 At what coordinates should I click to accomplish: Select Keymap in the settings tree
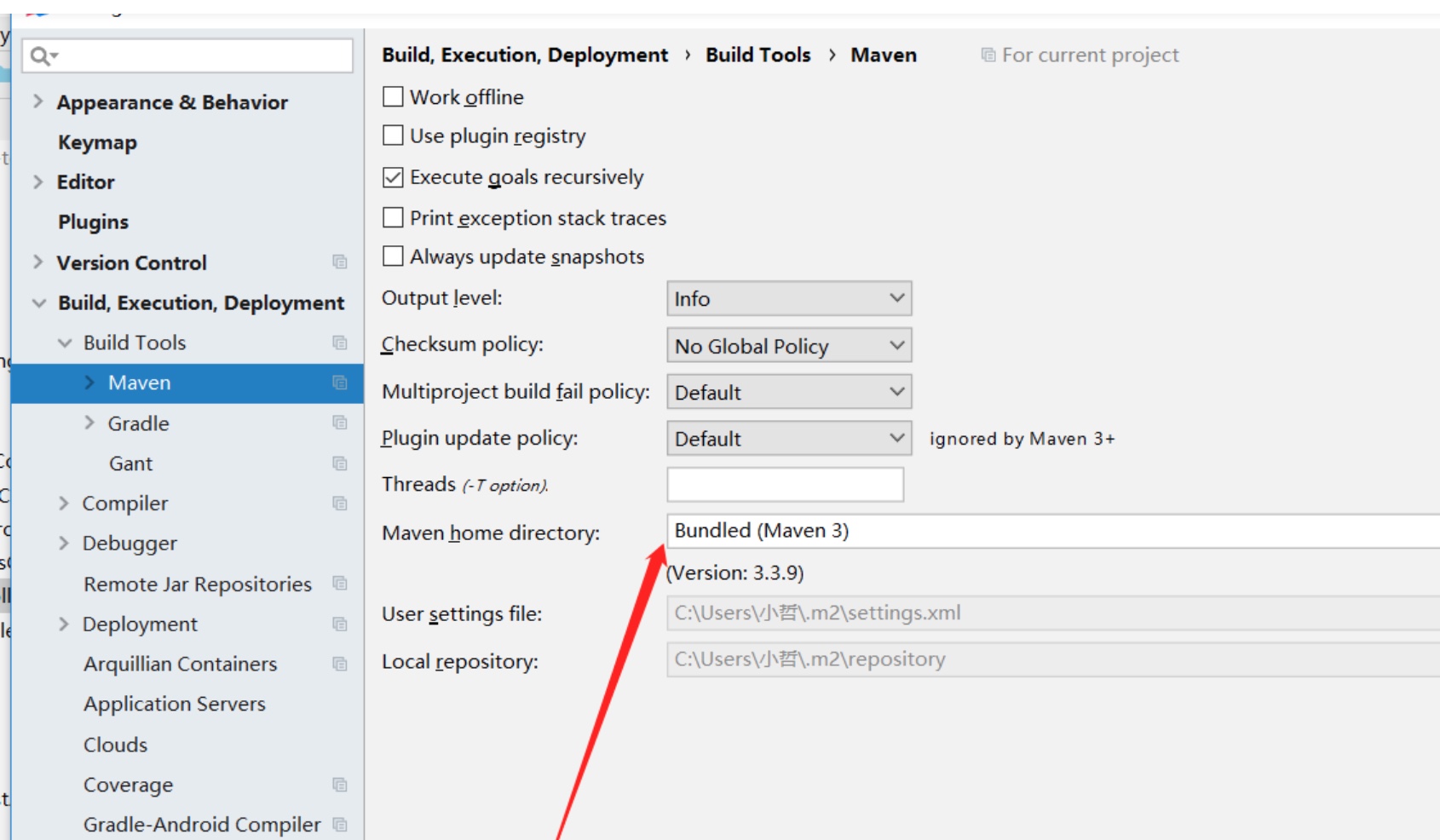click(97, 142)
